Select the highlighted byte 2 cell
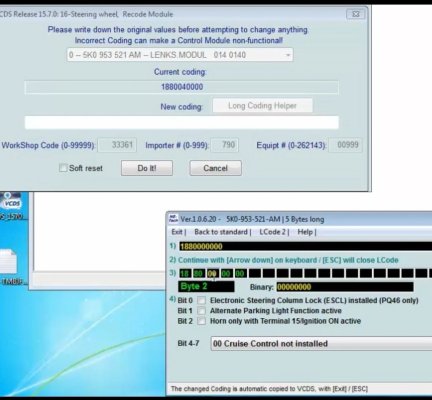Viewport: 432px width, 400px height. point(212,274)
